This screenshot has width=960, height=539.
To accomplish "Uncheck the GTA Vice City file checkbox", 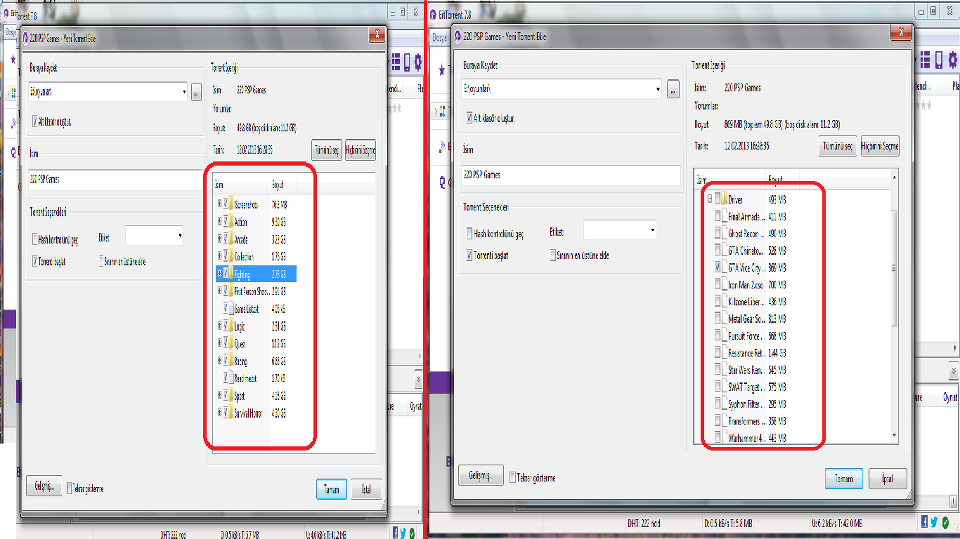I will pos(718,267).
